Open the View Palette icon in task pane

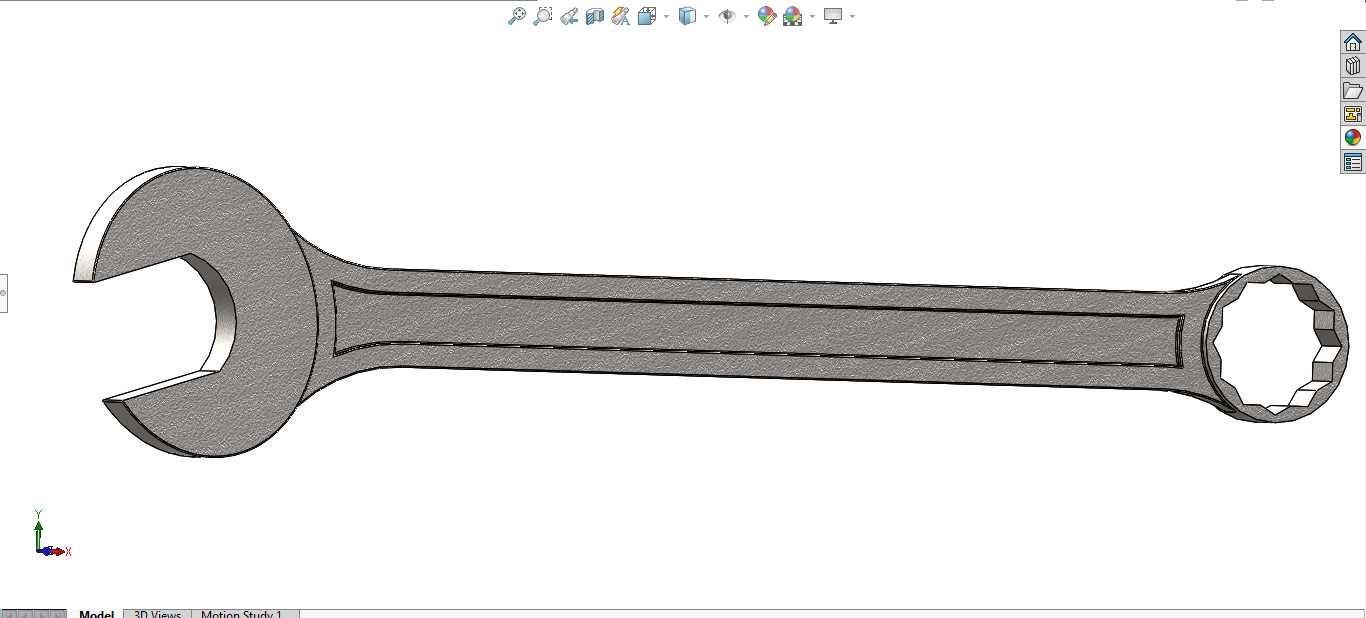(1353, 114)
